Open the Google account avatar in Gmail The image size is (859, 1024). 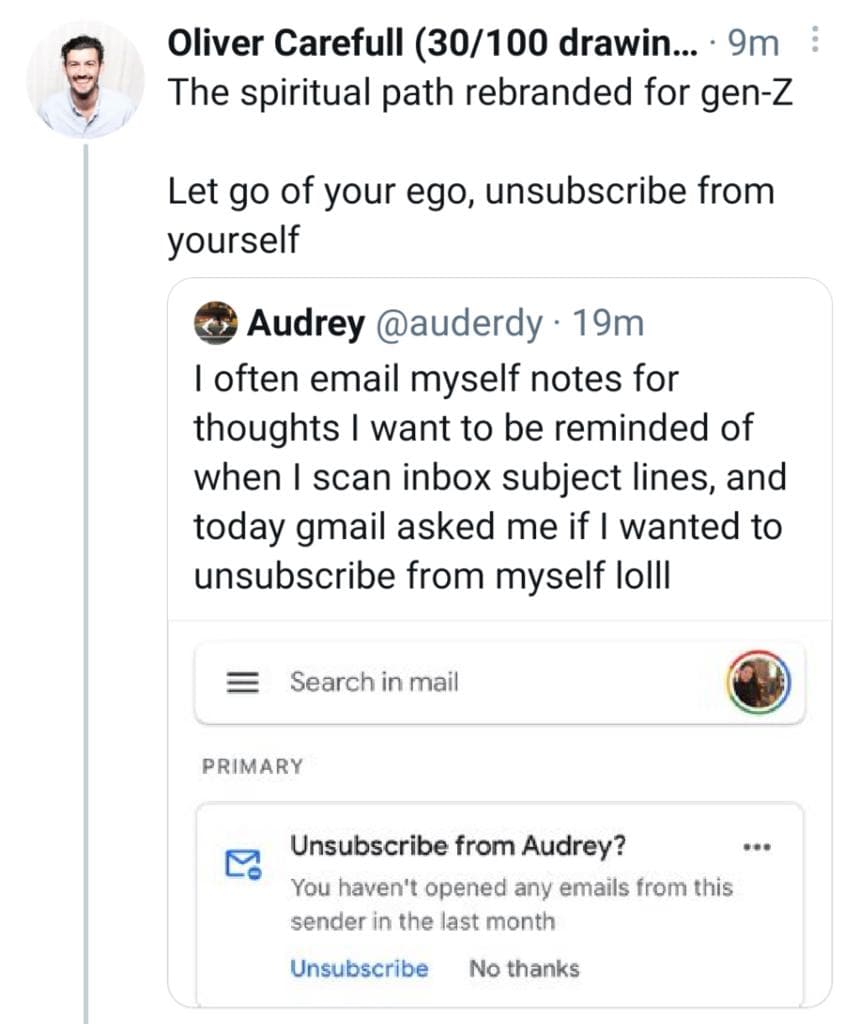pyautogui.click(x=757, y=682)
